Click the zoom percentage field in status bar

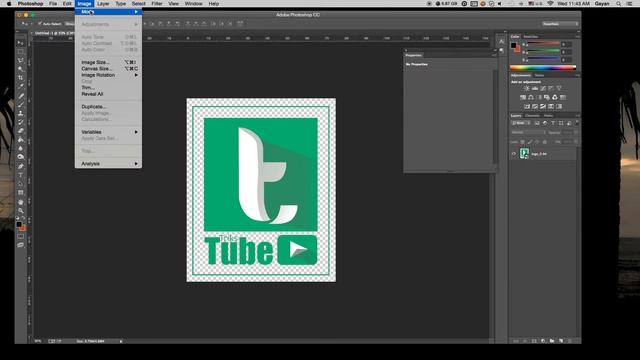(38, 341)
